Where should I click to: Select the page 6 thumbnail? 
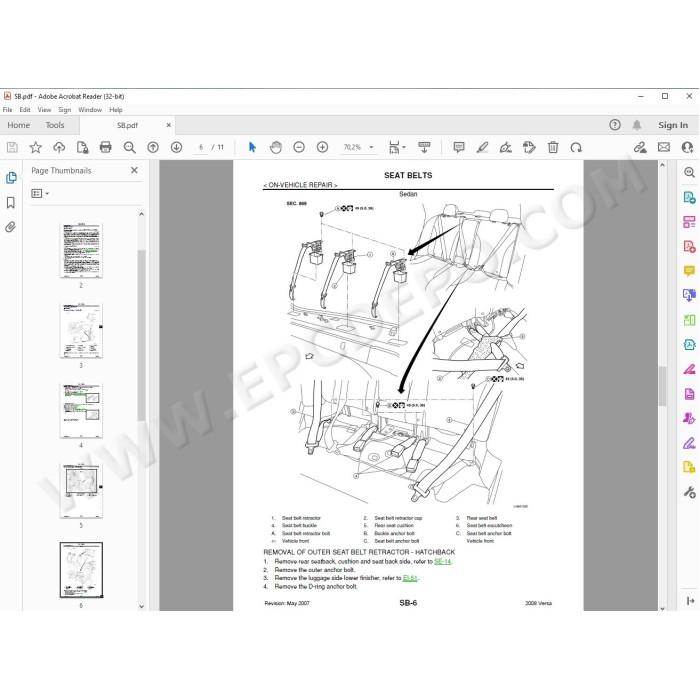point(81,570)
